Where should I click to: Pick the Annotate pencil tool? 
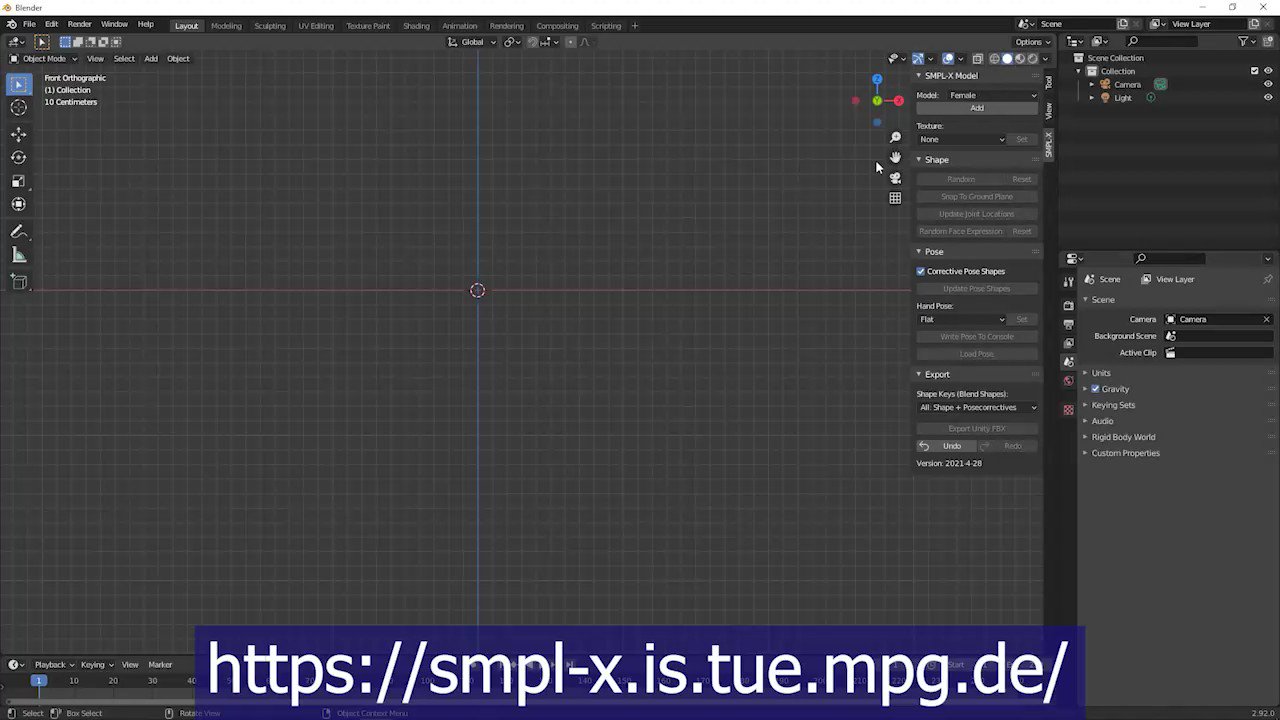tap(19, 231)
